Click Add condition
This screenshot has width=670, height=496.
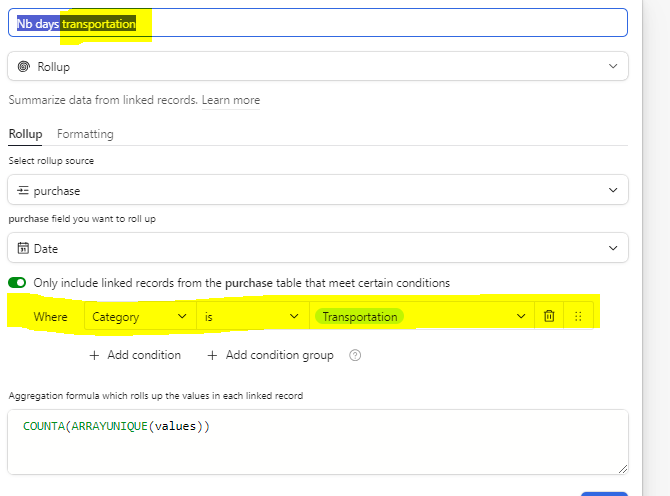point(135,355)
